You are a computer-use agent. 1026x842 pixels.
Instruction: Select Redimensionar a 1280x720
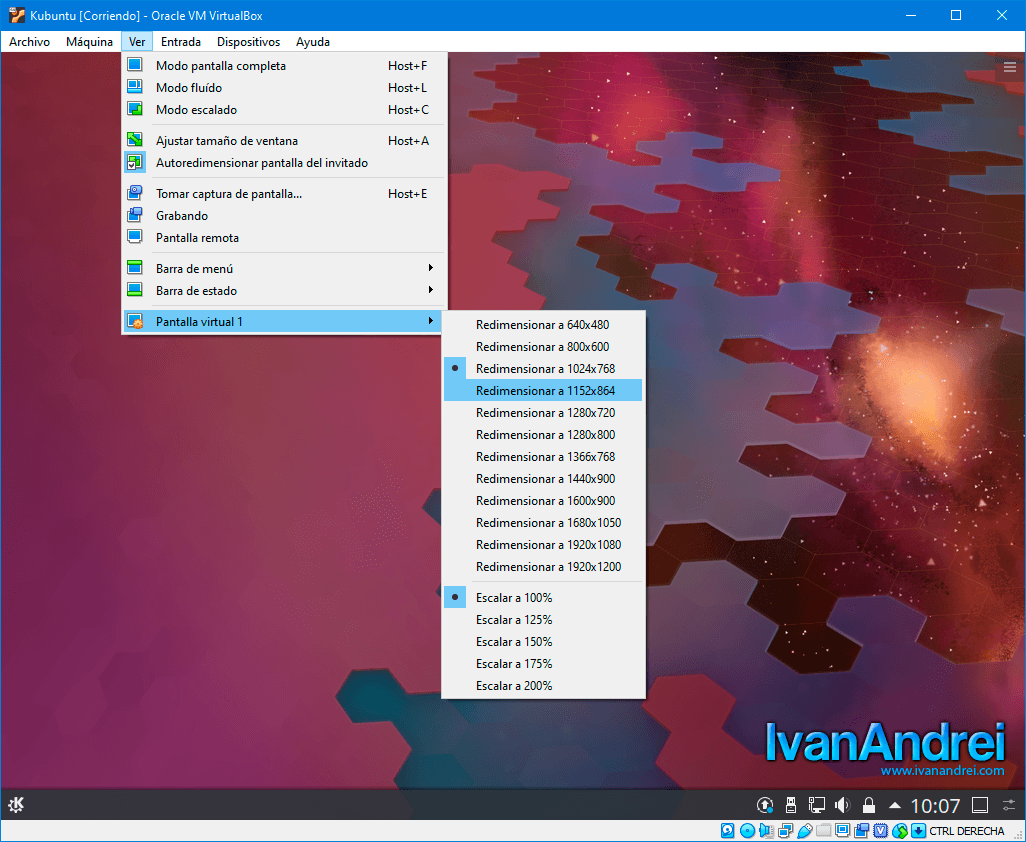(543, 413)
